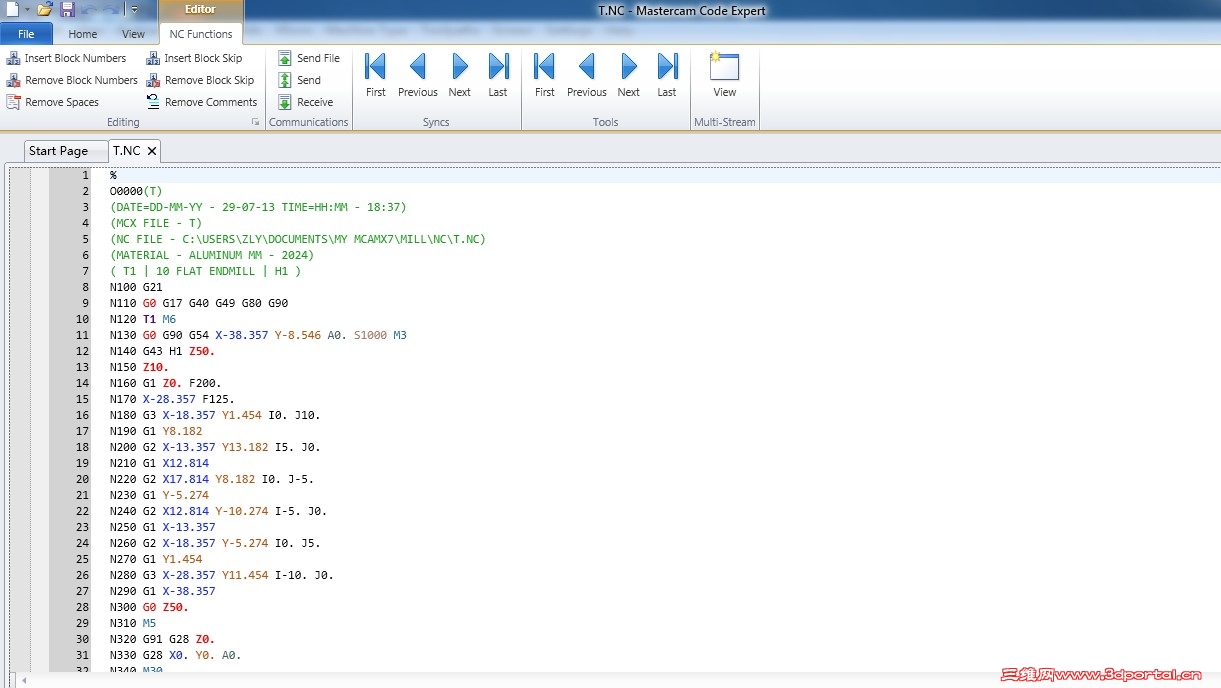Click the Insert Block Numbers icon
The image size is (1221, 688).
(14, 58)
